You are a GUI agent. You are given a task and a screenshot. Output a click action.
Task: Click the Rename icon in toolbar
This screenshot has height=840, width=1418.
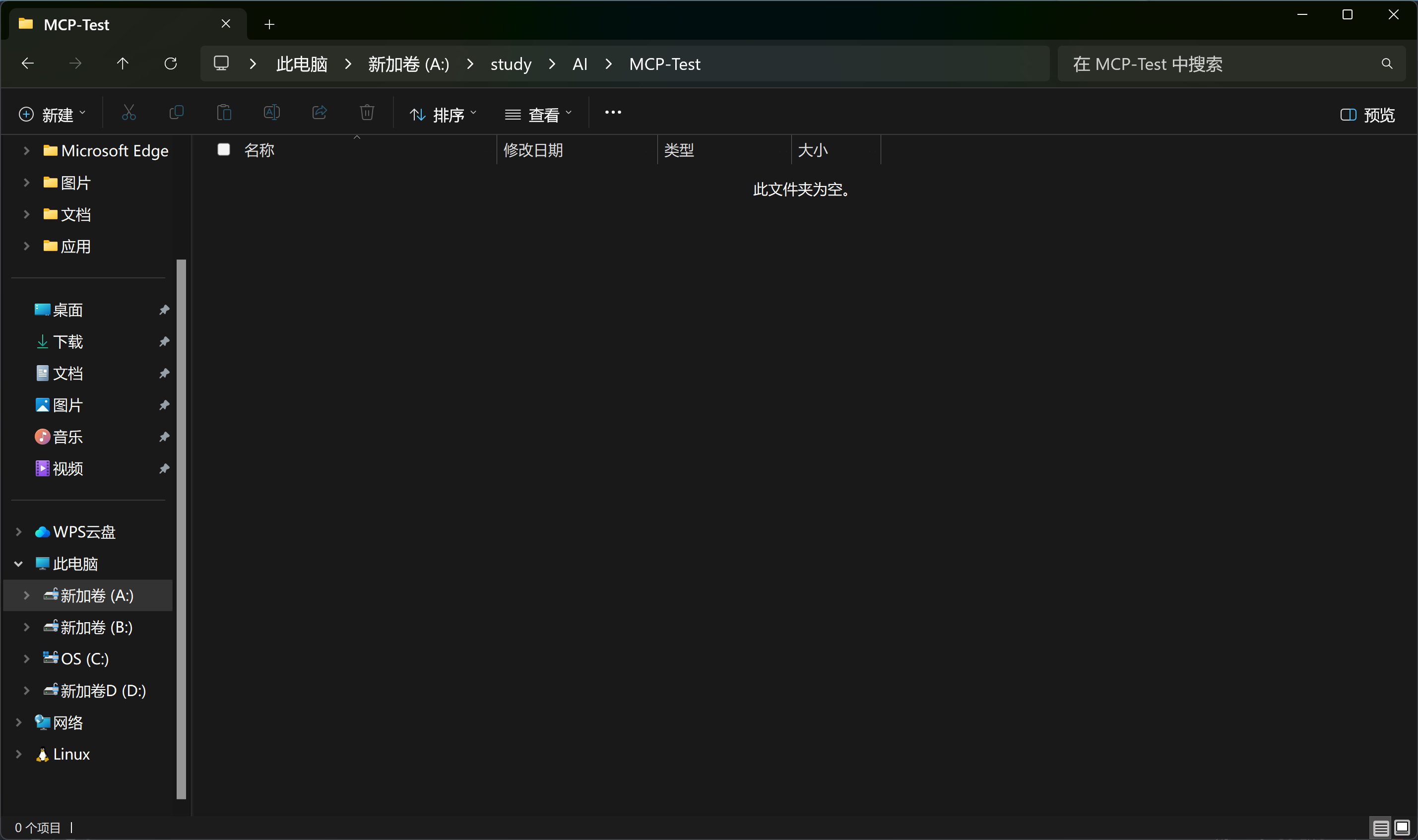click(271, 113)
